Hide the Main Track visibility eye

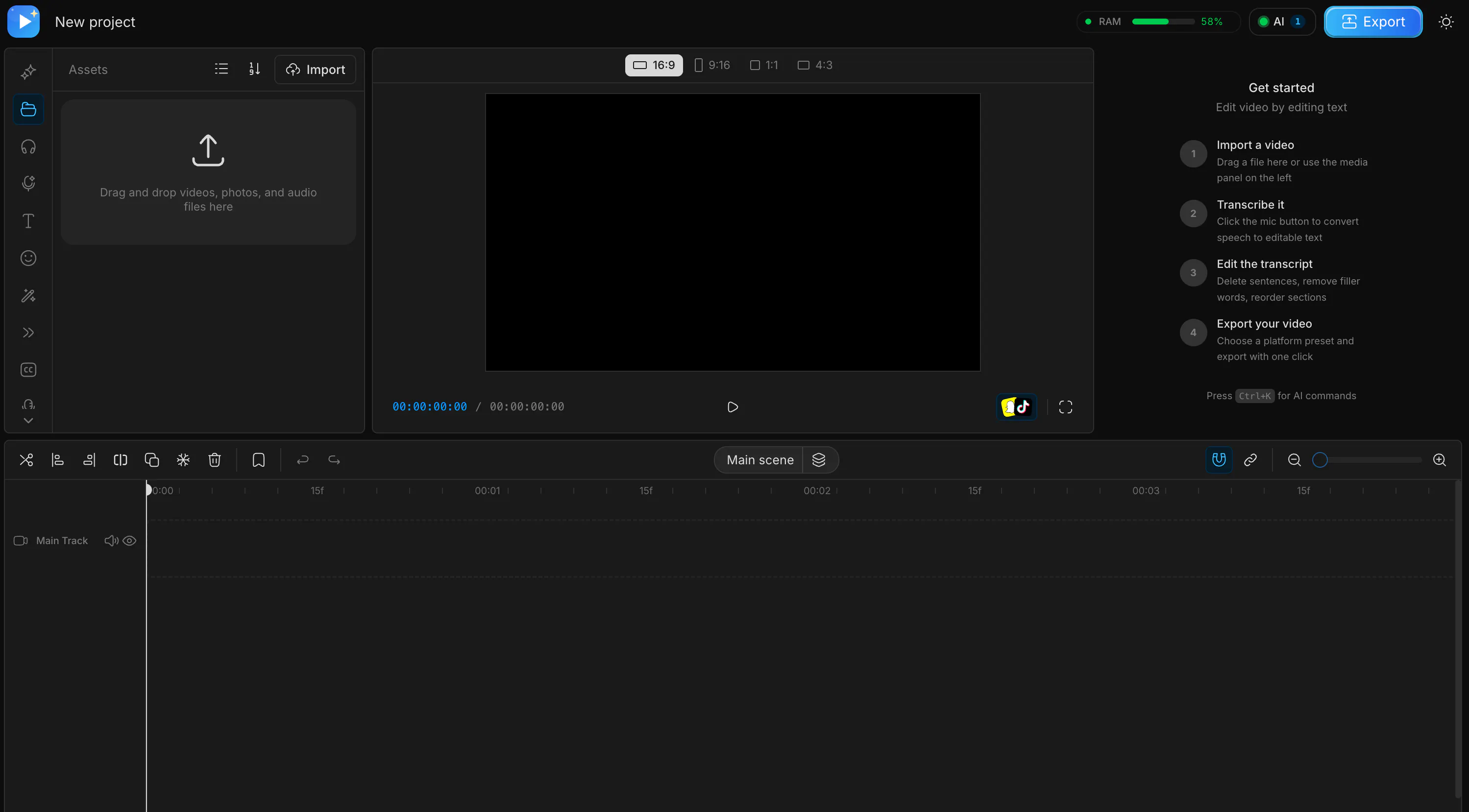click(x=129, y=541)
